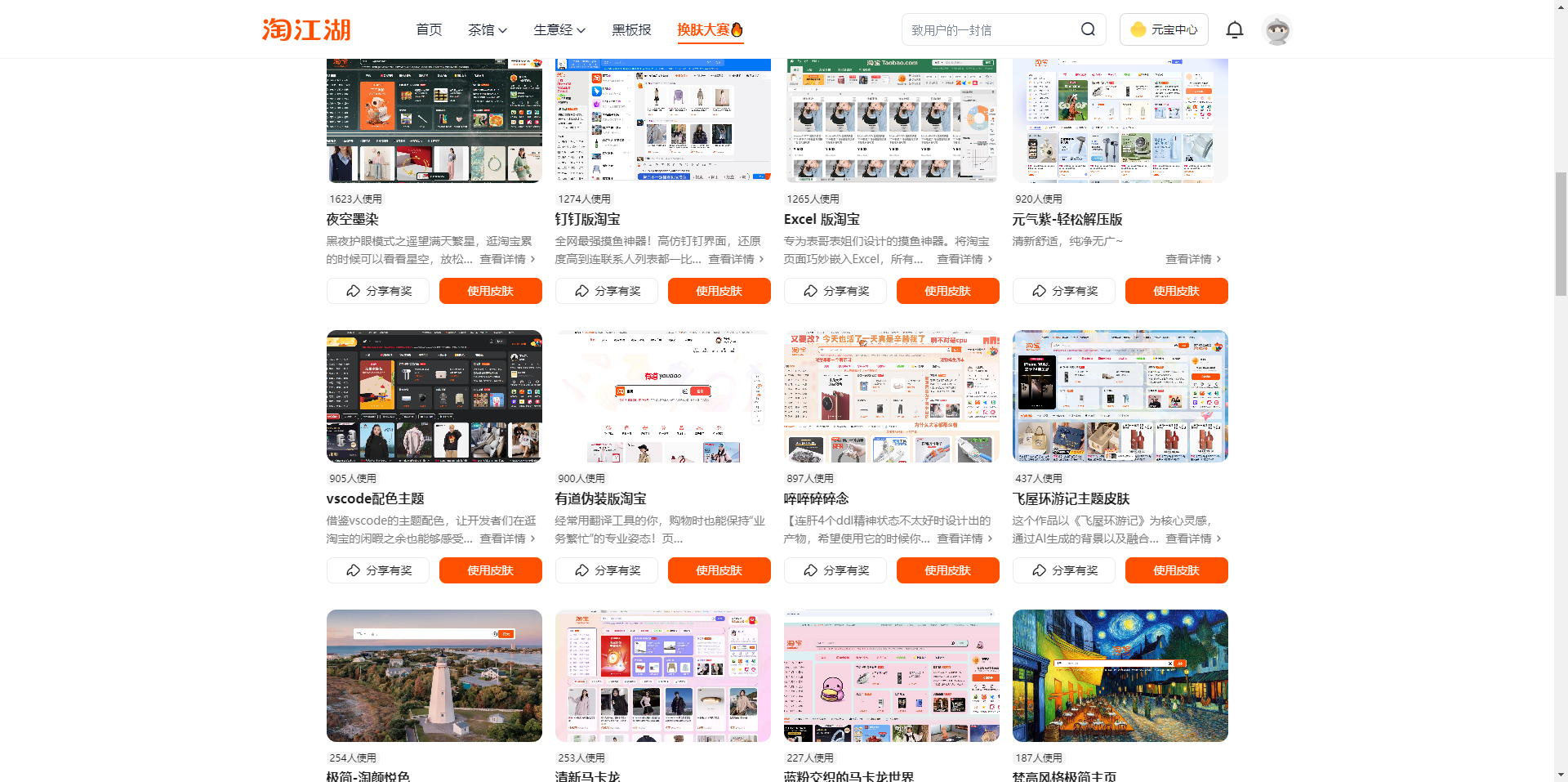Apply 钉钉版淘宝 skin with 使用皮肤
Image resolution: width=1568 pixels, height=782 pixels.
pos(719,291)
